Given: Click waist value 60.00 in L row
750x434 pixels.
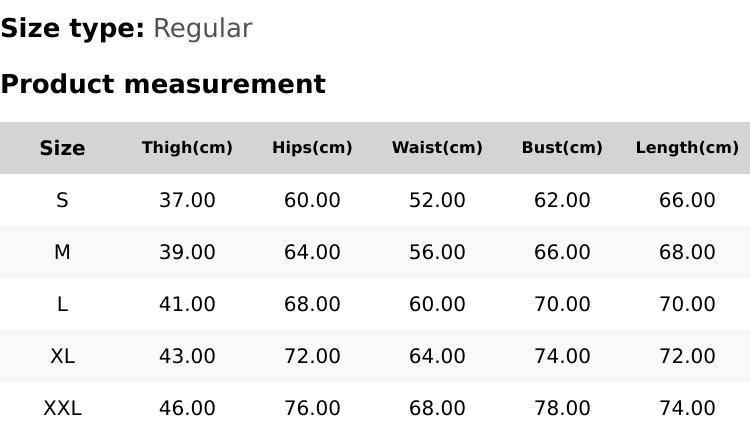Looking at the screenshot, I should (437, 304).
